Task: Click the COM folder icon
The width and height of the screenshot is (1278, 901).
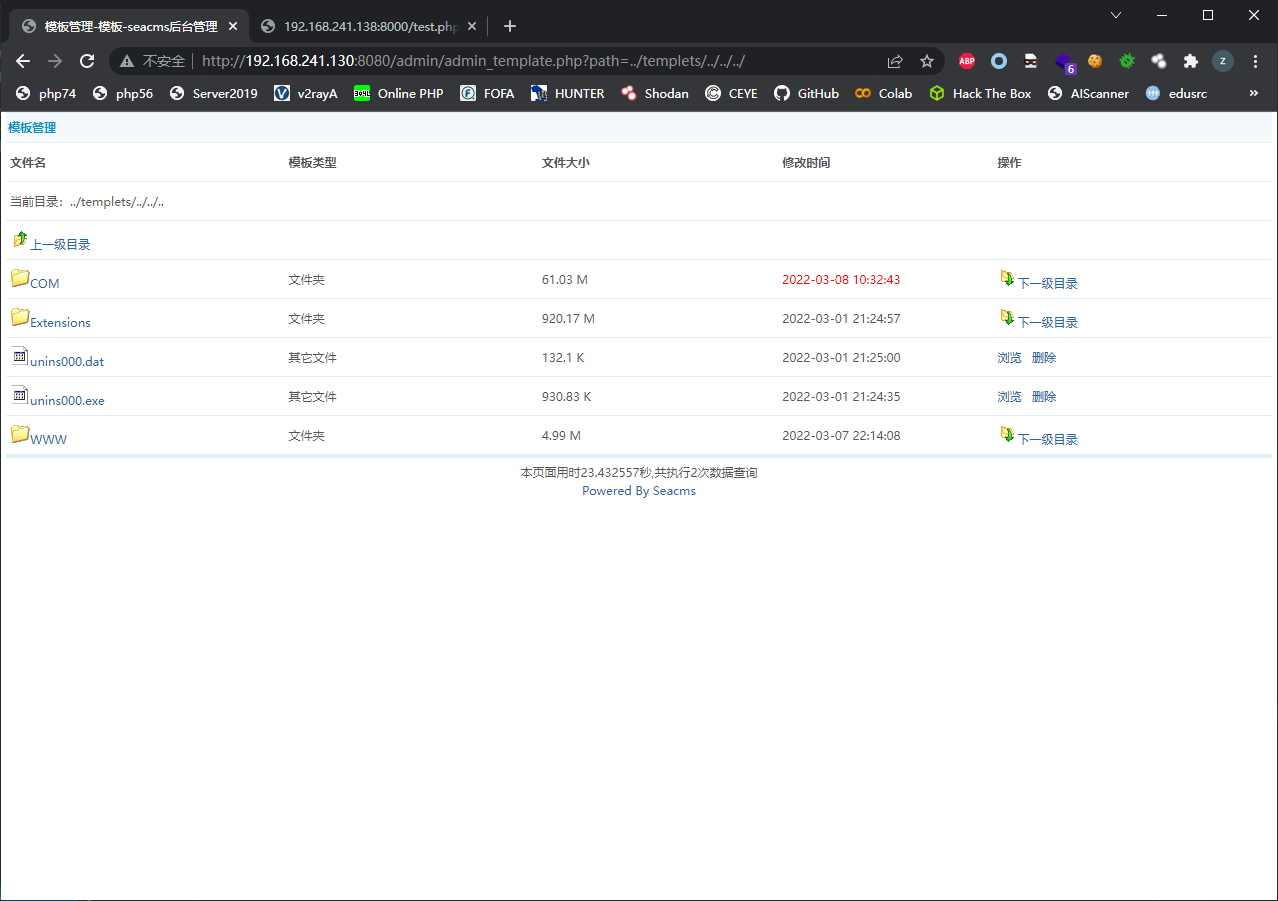Action: pos(20,278)
